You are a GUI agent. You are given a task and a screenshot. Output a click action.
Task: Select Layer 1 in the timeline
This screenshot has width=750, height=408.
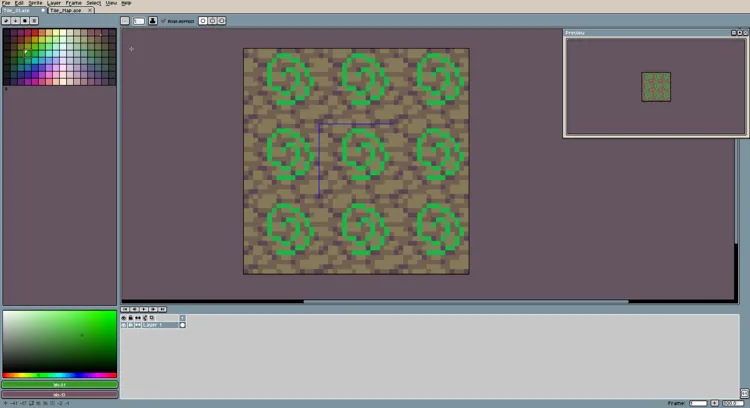(x=160, y=325)
